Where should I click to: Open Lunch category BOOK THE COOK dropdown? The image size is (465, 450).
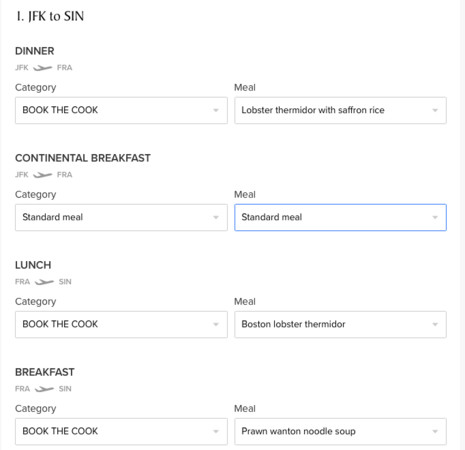(x=121, y=324)
